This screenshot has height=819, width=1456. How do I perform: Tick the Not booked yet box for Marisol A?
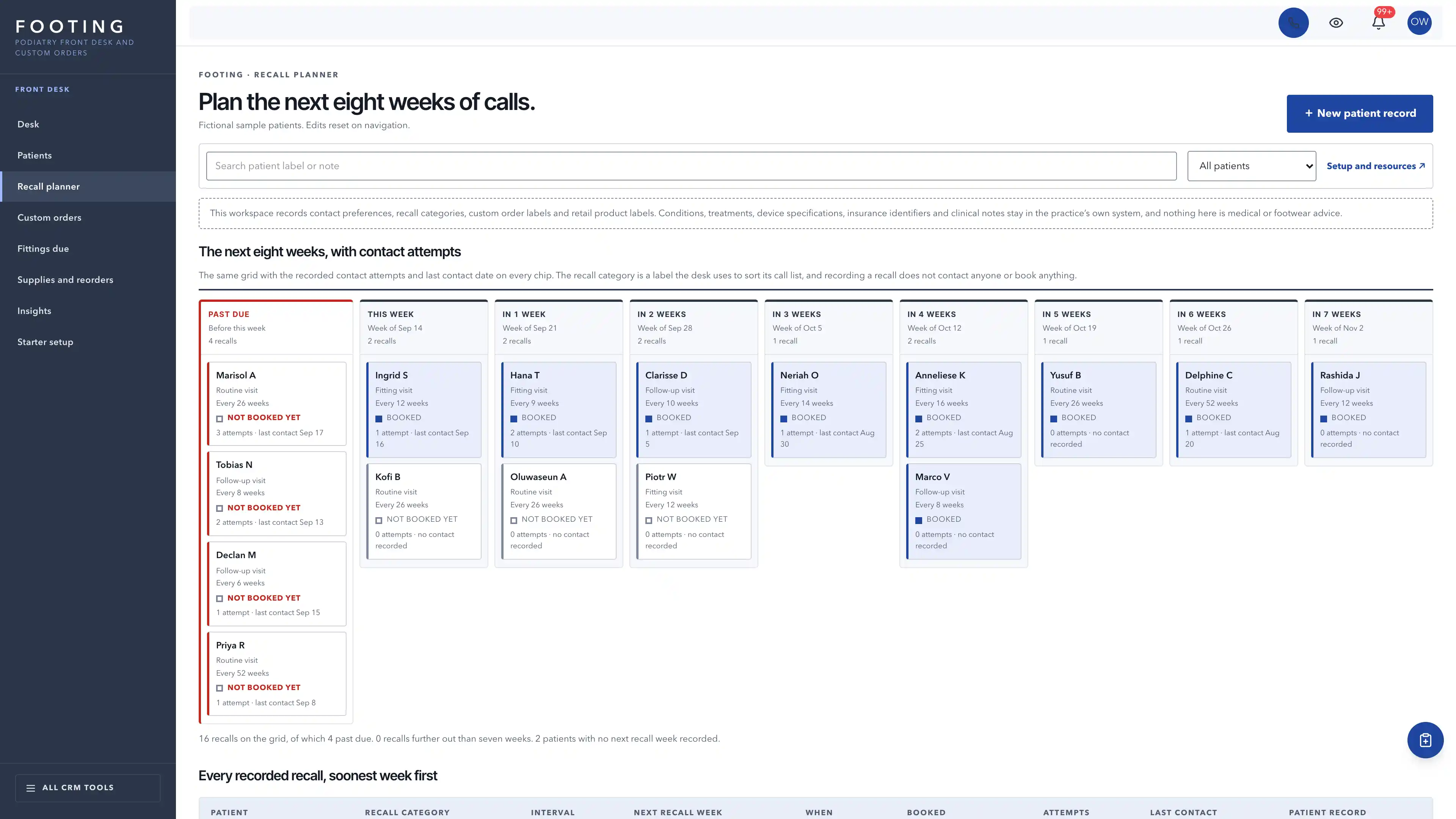pyautogui.click(x=219, y=418)
